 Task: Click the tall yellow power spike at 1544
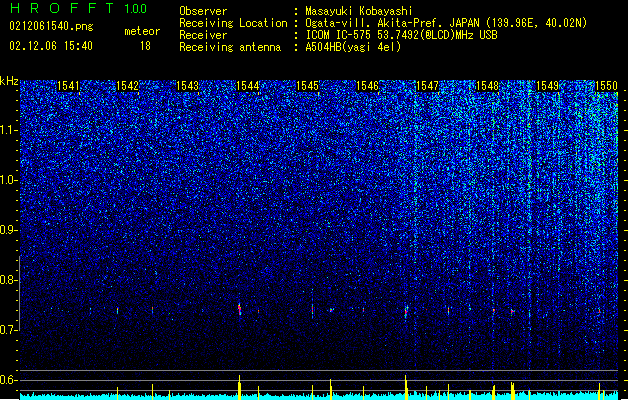[x=239, y=387]
